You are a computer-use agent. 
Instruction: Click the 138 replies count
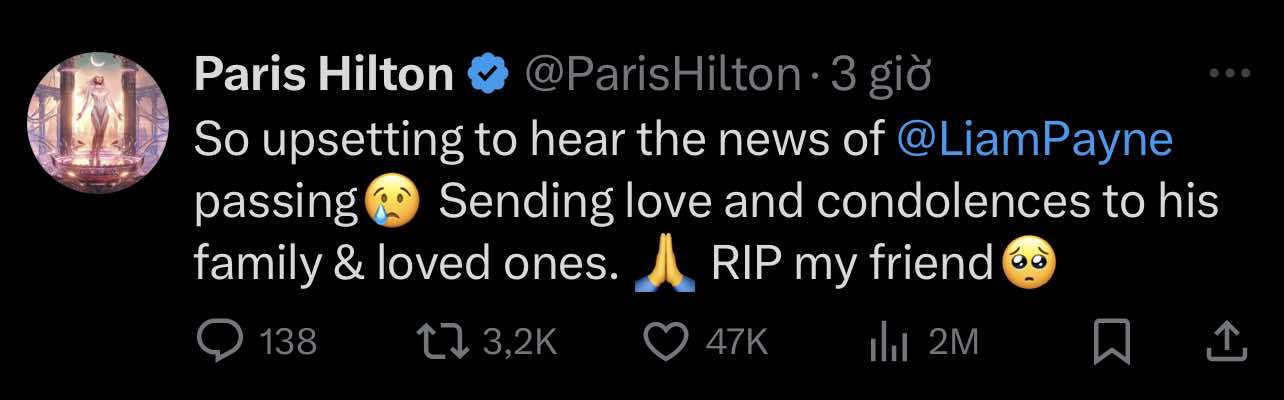click(x=288, y=343)
